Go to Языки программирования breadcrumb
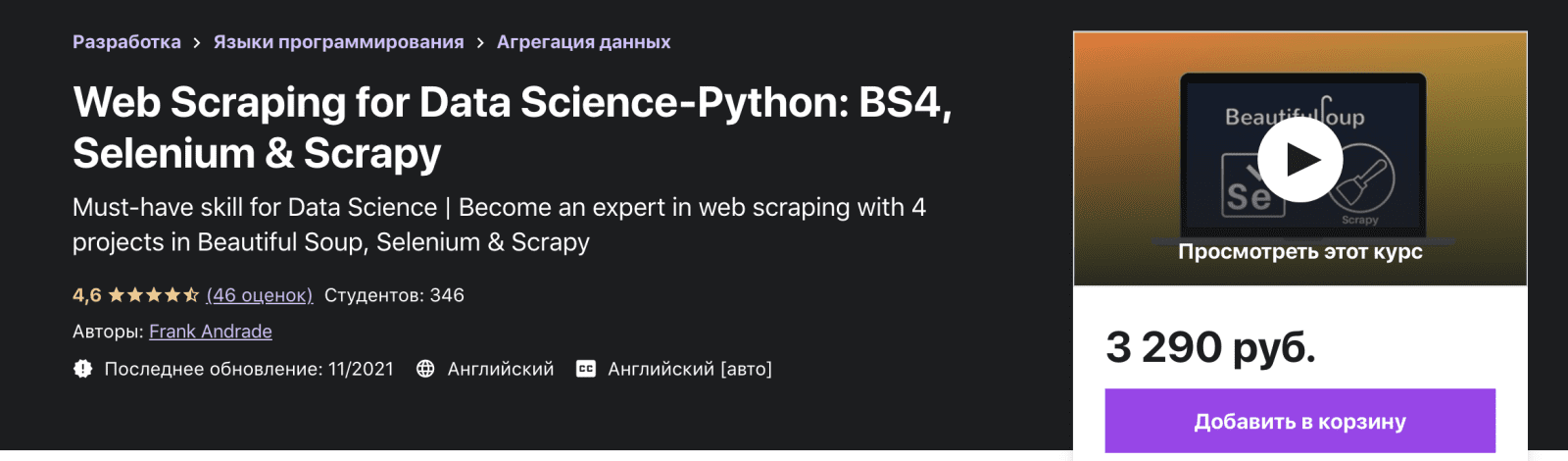This screenshot has width=1568, height=461. click(338, 42)
